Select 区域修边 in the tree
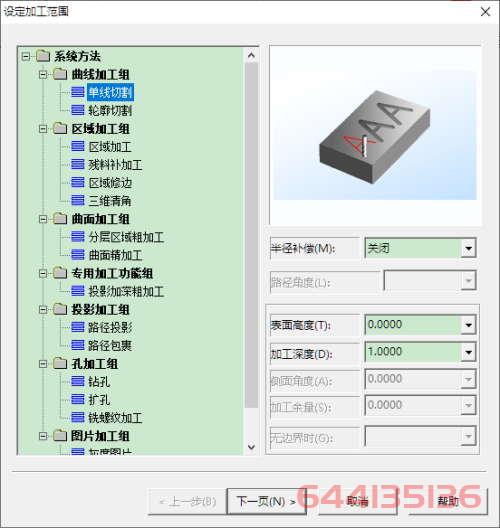500x528 pixels. click(x=110, y=183)
